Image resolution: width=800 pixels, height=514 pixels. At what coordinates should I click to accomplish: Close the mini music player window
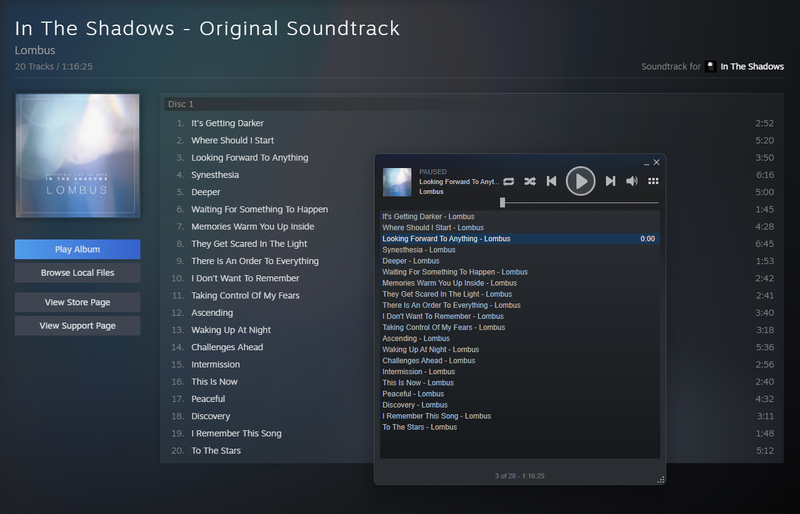(657, 161)
